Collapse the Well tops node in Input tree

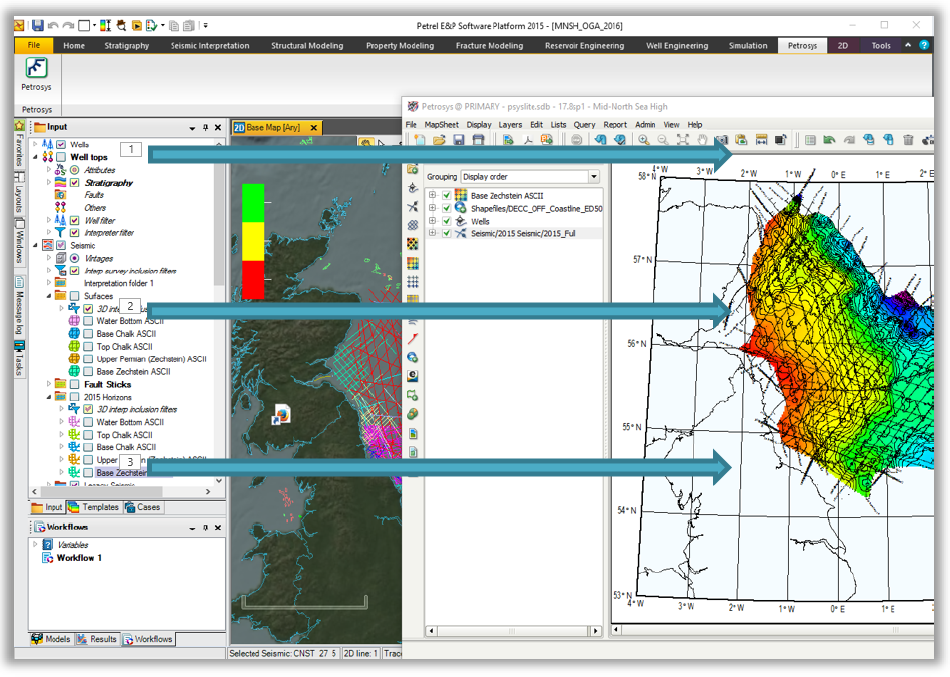pos(35,157)
